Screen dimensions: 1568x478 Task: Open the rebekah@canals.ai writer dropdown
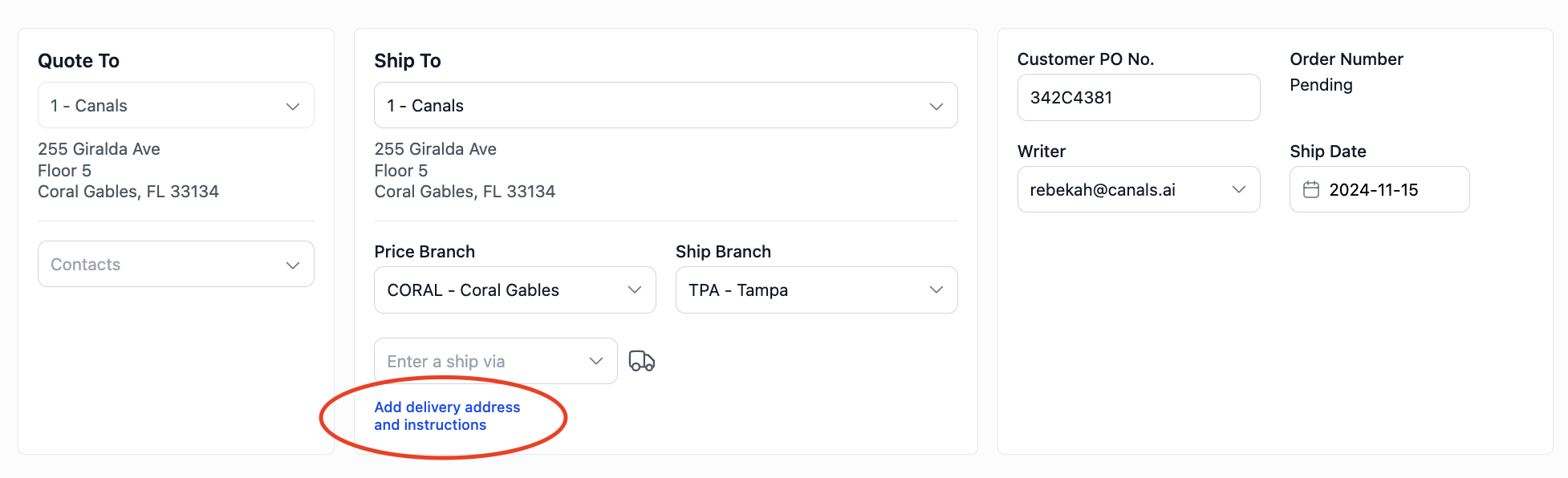(1138, 189)
